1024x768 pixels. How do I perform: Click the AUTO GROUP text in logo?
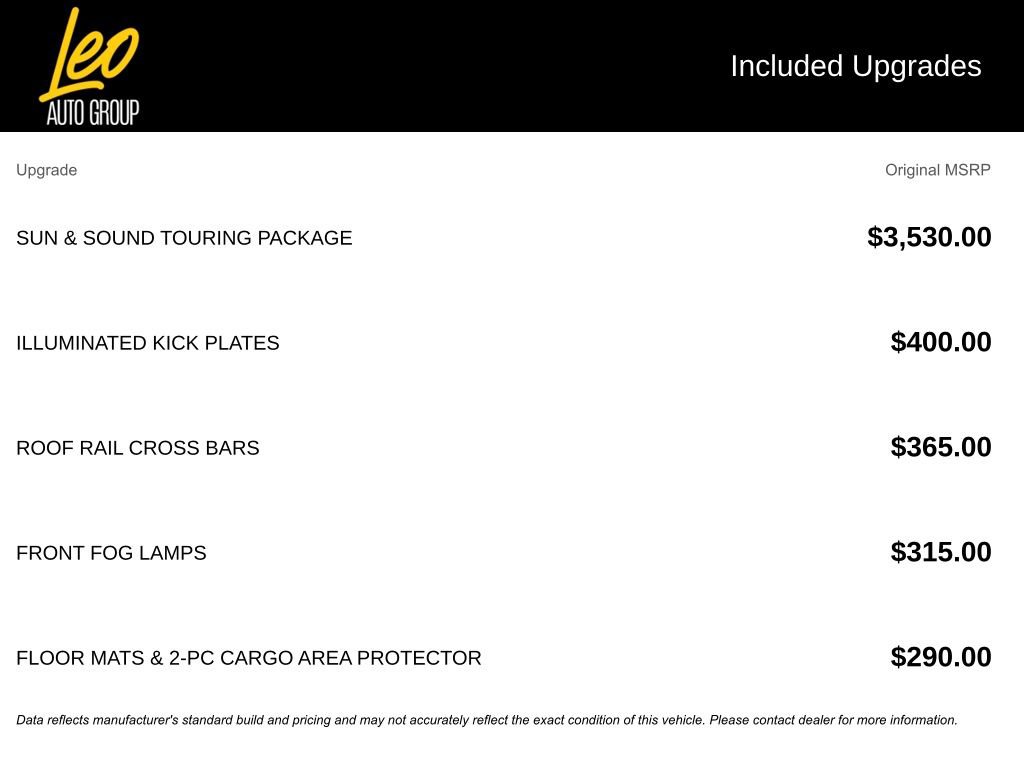pyautogui.click(x=93, y=112)
